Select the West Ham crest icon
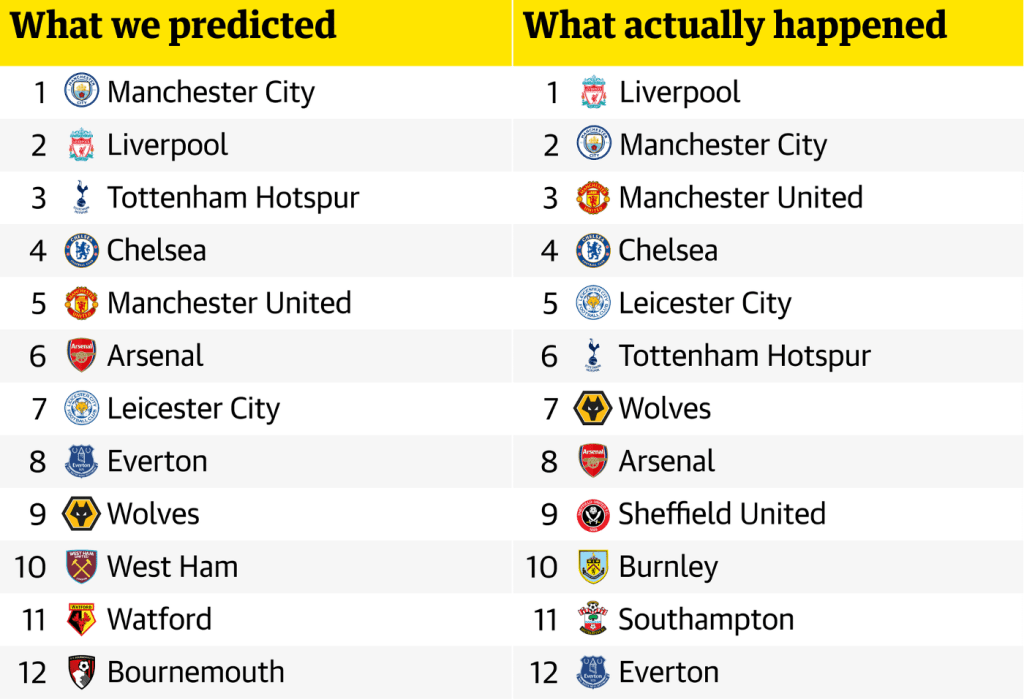1024x699 pixels. click(81, 566)
